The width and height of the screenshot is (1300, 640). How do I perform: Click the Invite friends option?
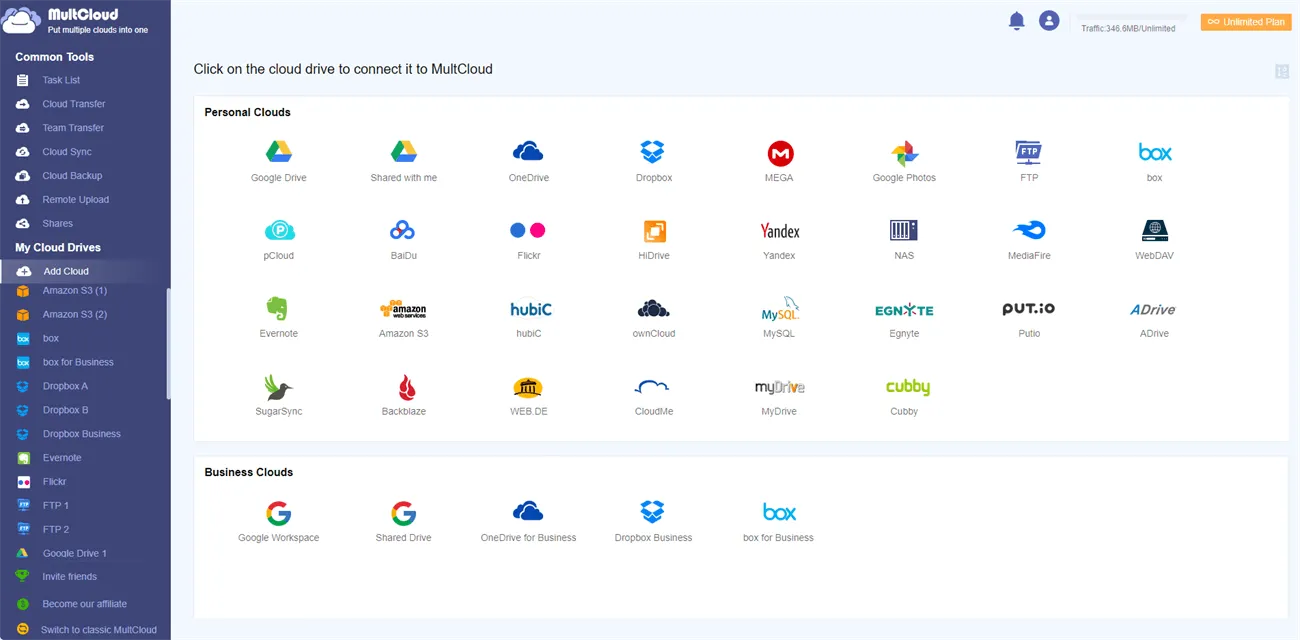(x=68, y=576)
